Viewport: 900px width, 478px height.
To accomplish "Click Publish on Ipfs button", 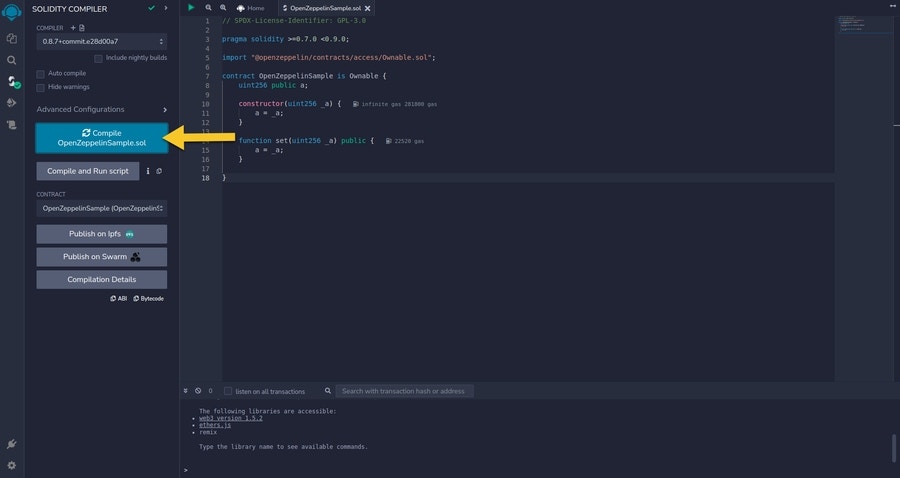I will [102, 234].
